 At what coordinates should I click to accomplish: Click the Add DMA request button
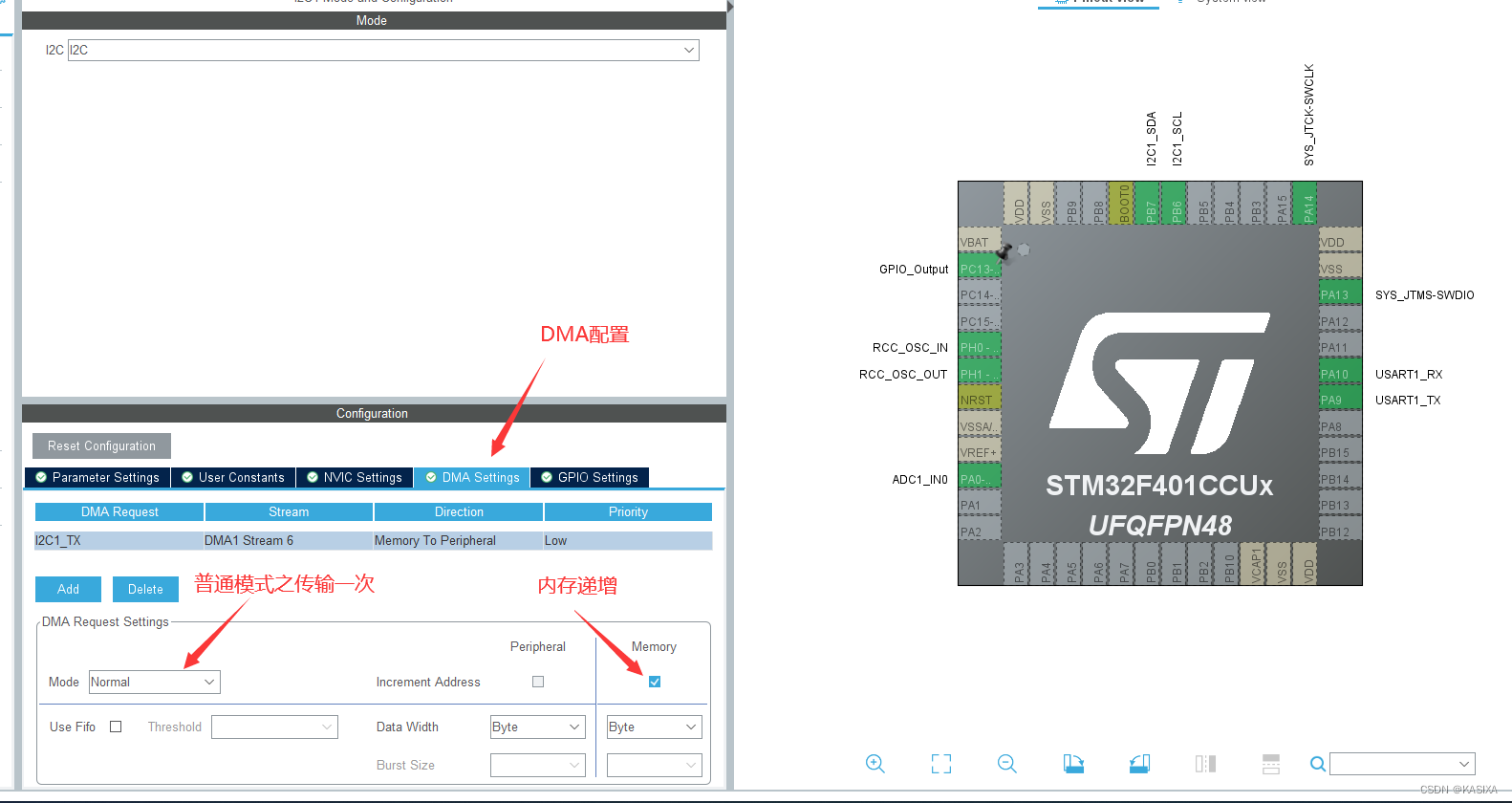coord(69,589)
